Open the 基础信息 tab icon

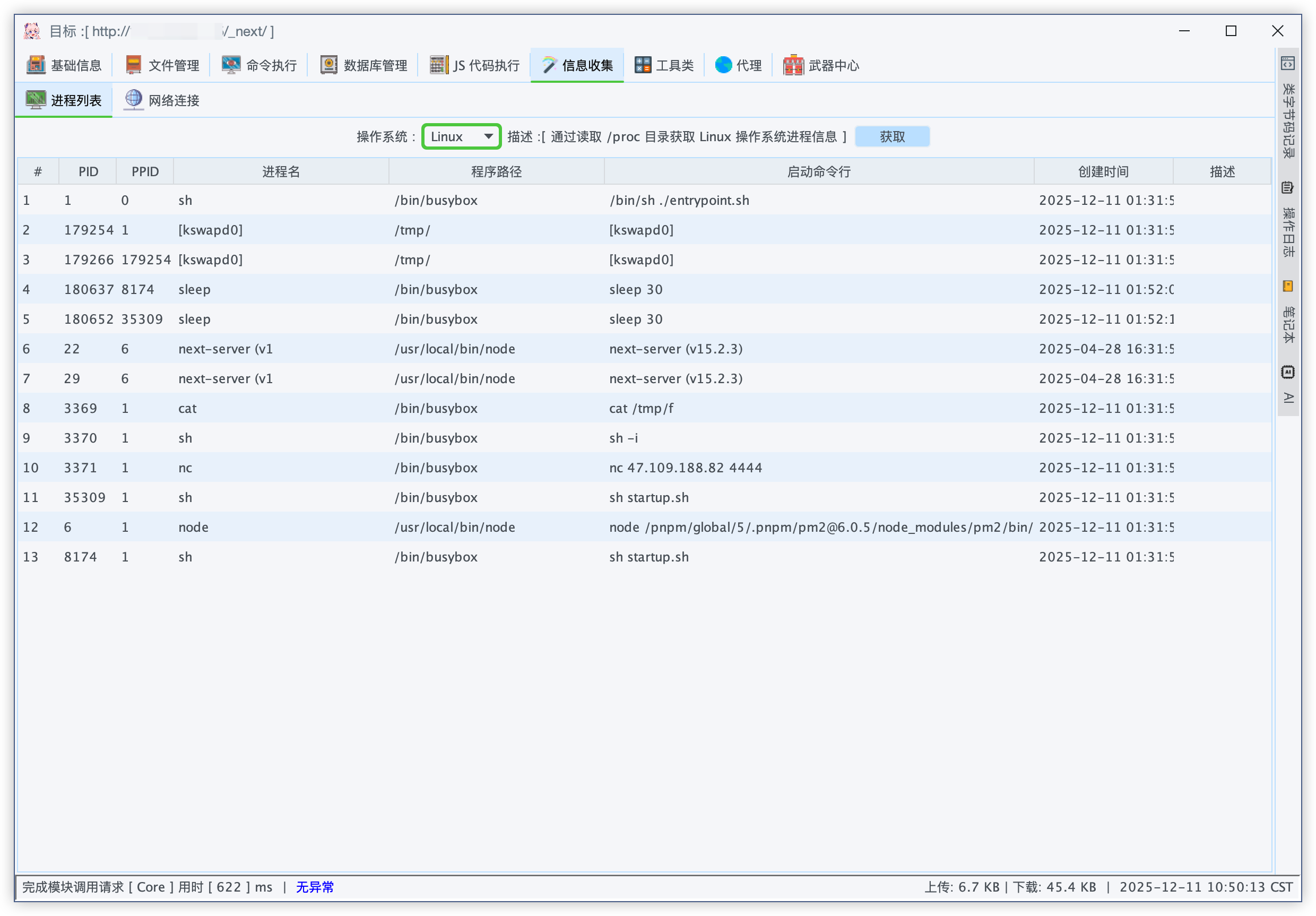tap(36, 65)
